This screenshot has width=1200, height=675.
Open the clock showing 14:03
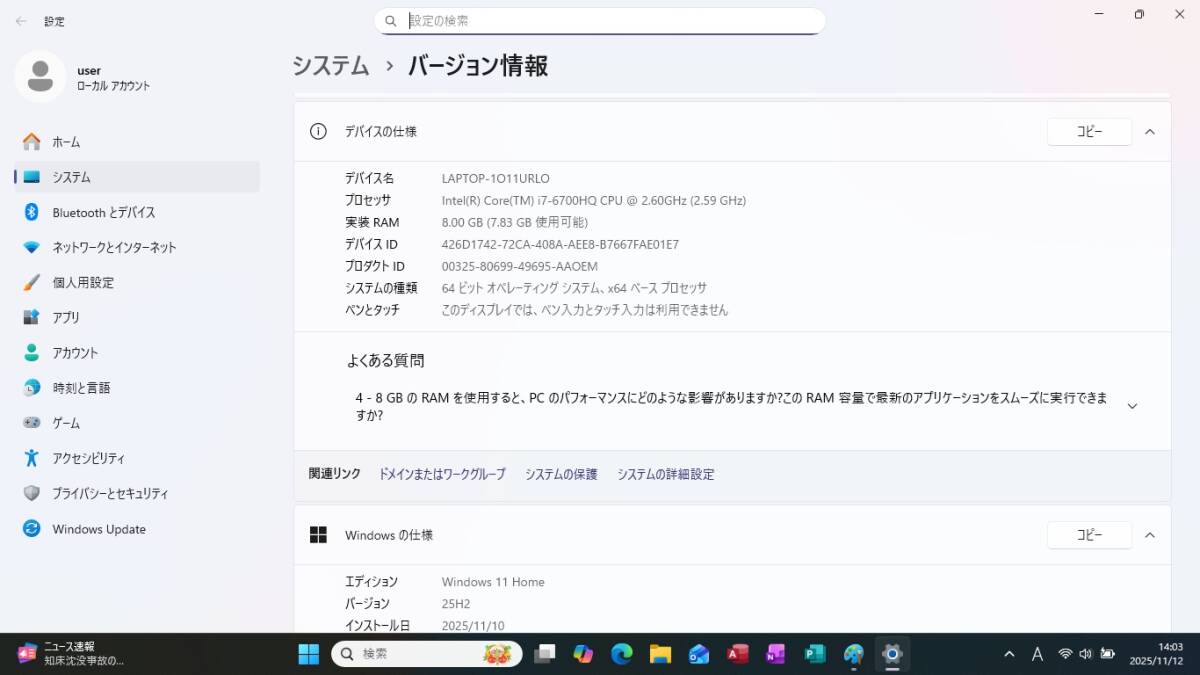tap(1156, 654)
